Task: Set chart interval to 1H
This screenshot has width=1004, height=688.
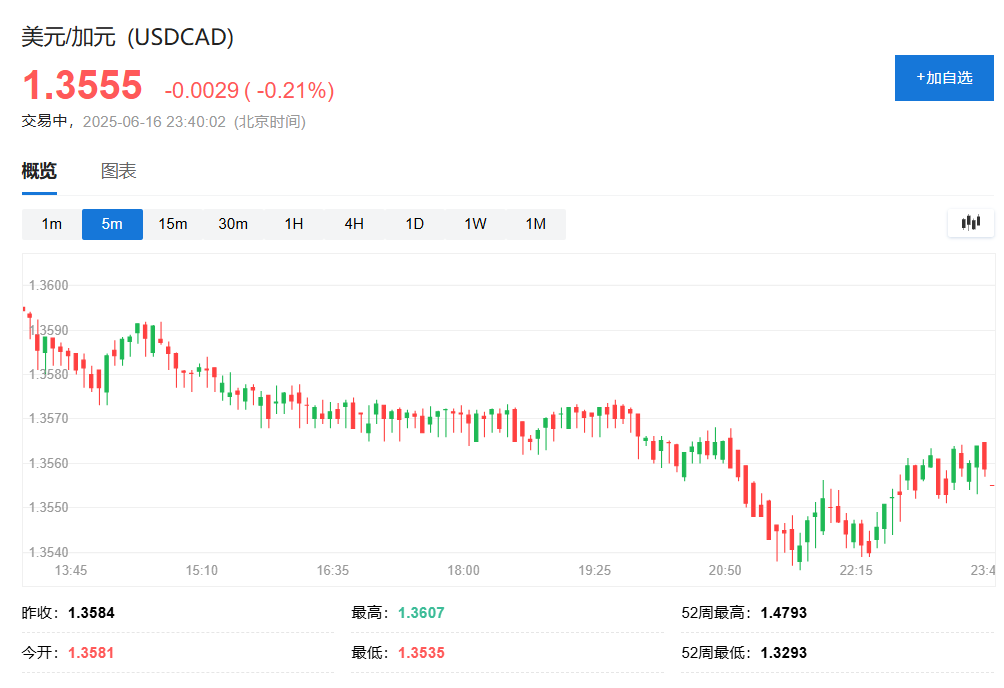Action: tap(294, 224)
